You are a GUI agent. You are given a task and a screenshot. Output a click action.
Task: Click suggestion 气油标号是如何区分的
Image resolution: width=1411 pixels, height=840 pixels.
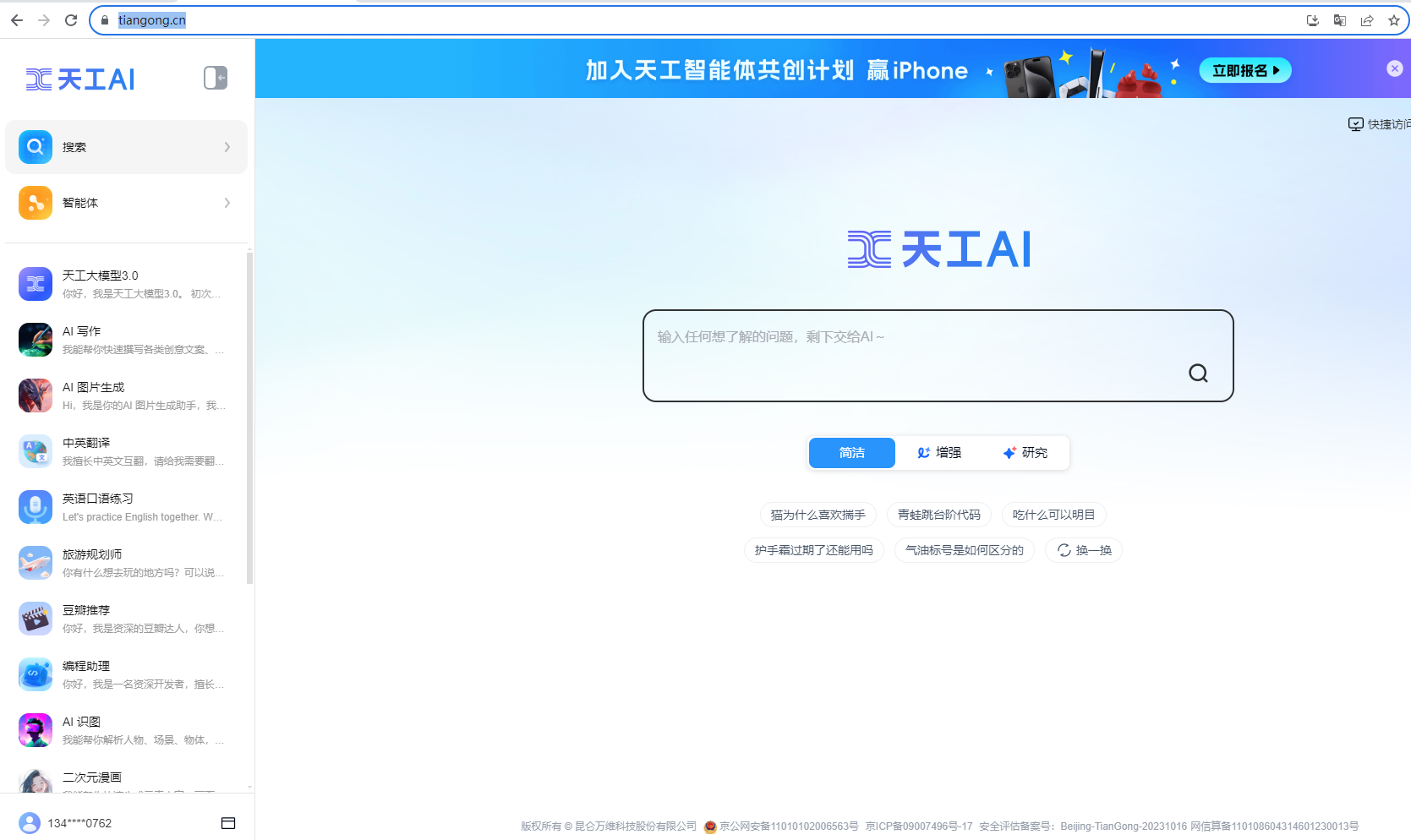(965, 550)
